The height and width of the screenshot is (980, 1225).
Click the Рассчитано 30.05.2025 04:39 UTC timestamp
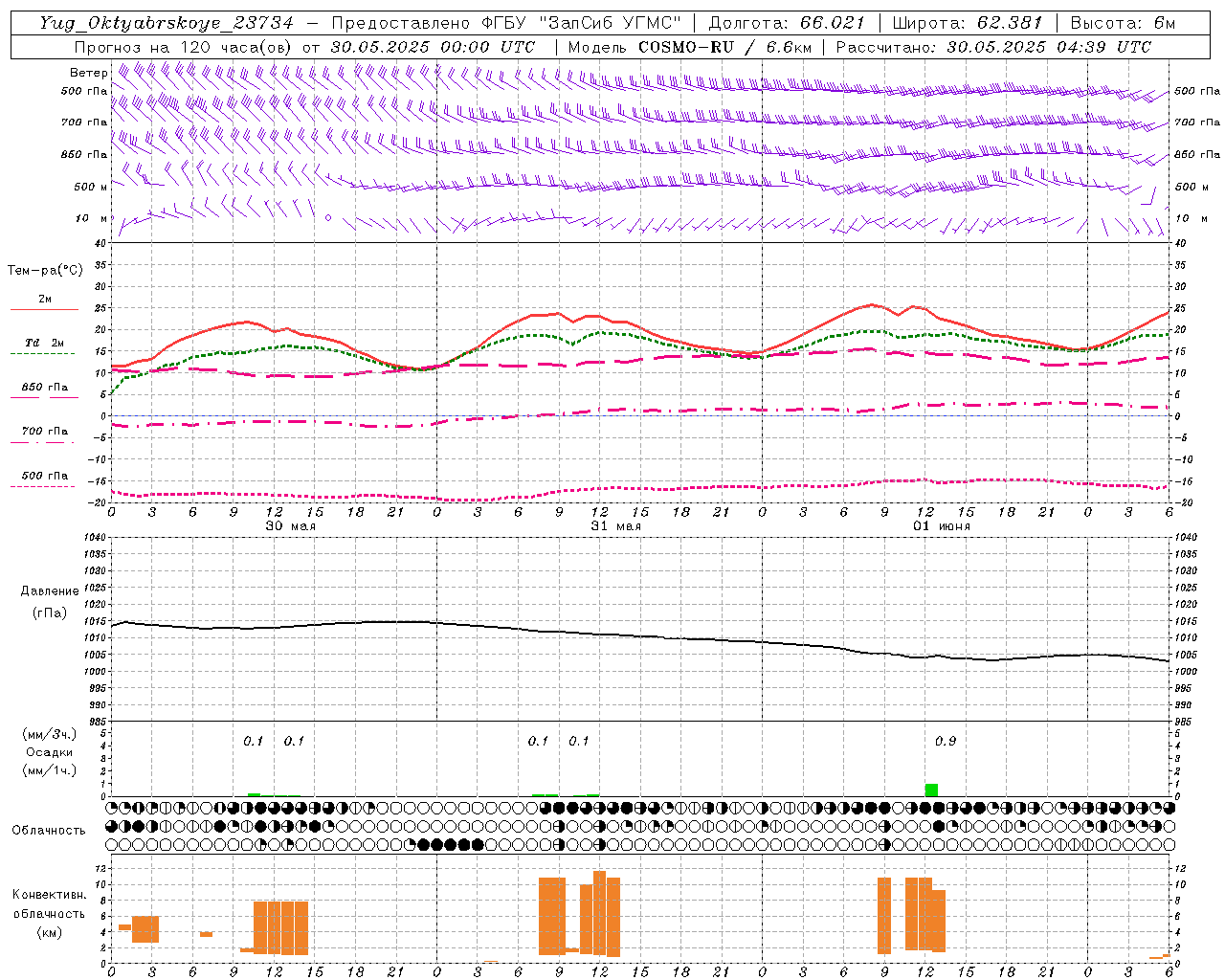tap(993, 47)
